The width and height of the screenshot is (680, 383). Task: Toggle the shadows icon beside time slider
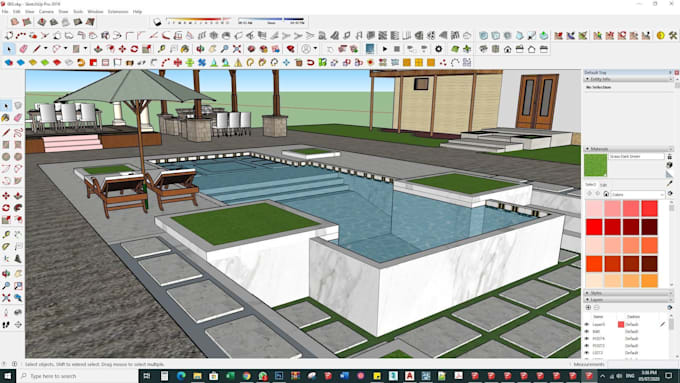[x=157, y=22]
